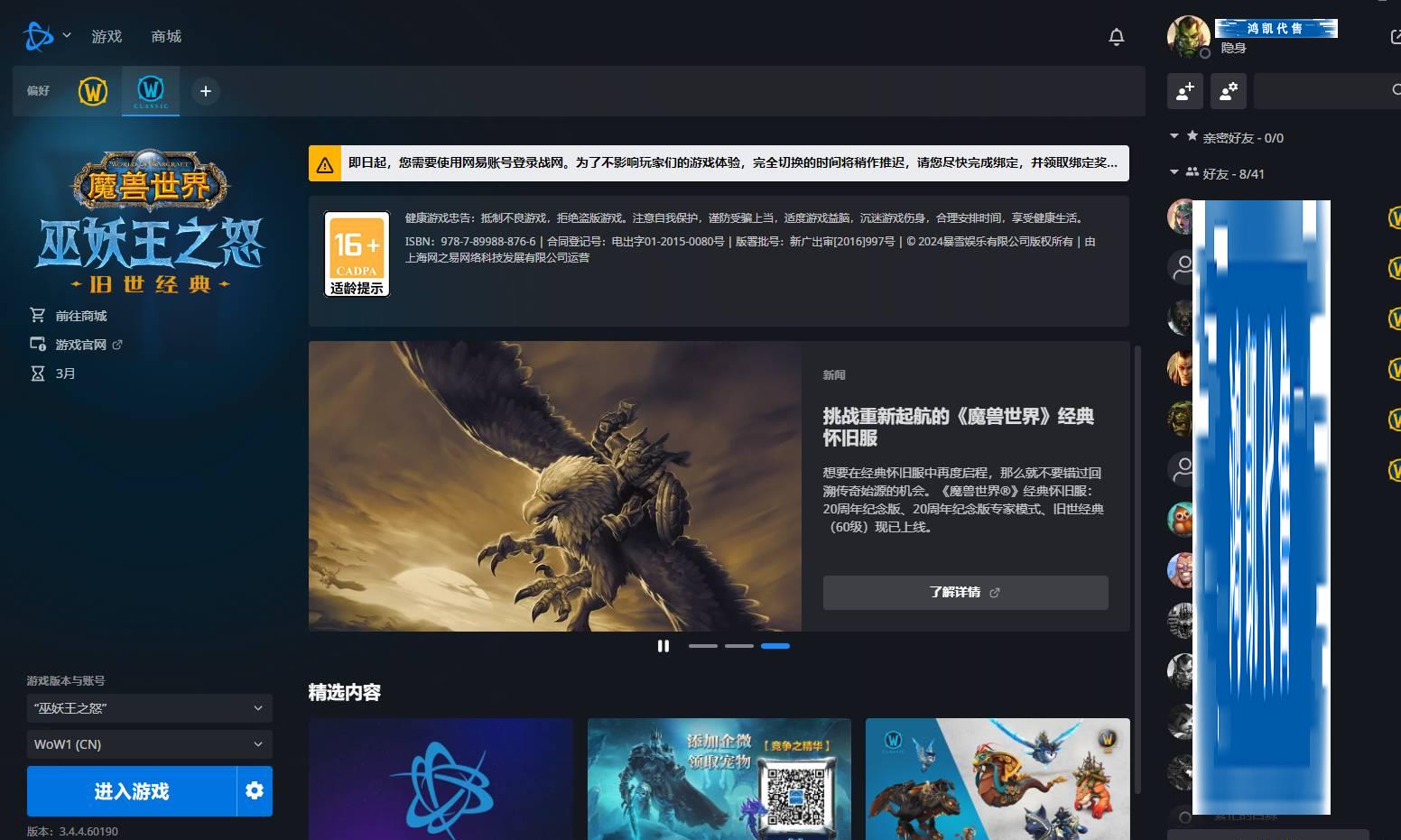Image resolution: width=1401 pixels, height=840 pixels.
Task: Open the 商城 menu
Action: pos(166,36)
